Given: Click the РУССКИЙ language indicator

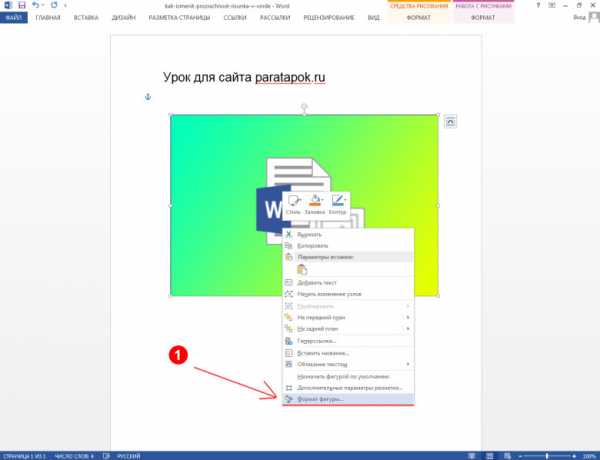Looking at the screenshot, I should pos(129,456).
